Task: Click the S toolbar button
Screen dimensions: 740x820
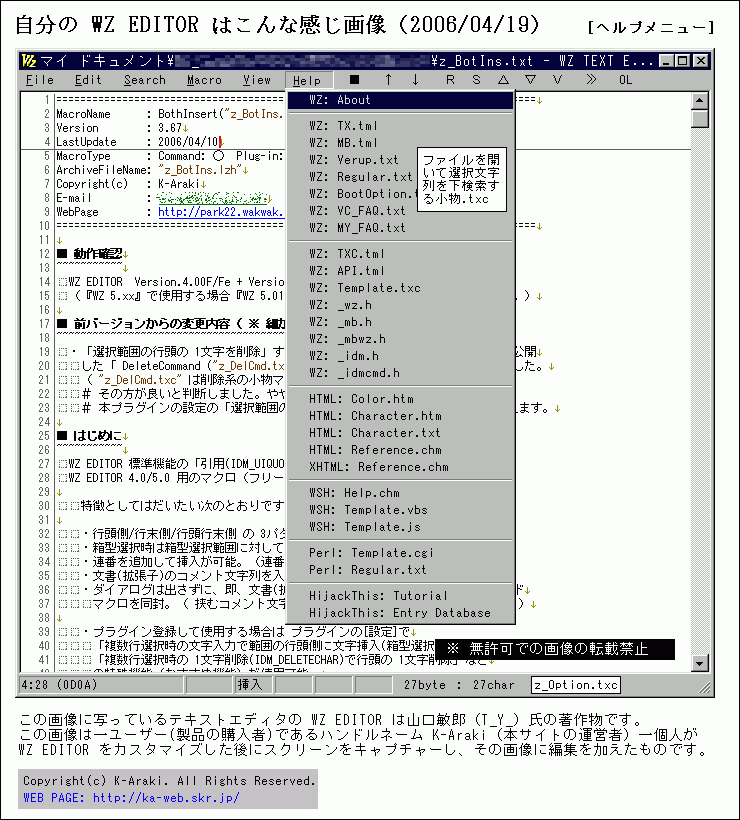Action: click(476, 80)
